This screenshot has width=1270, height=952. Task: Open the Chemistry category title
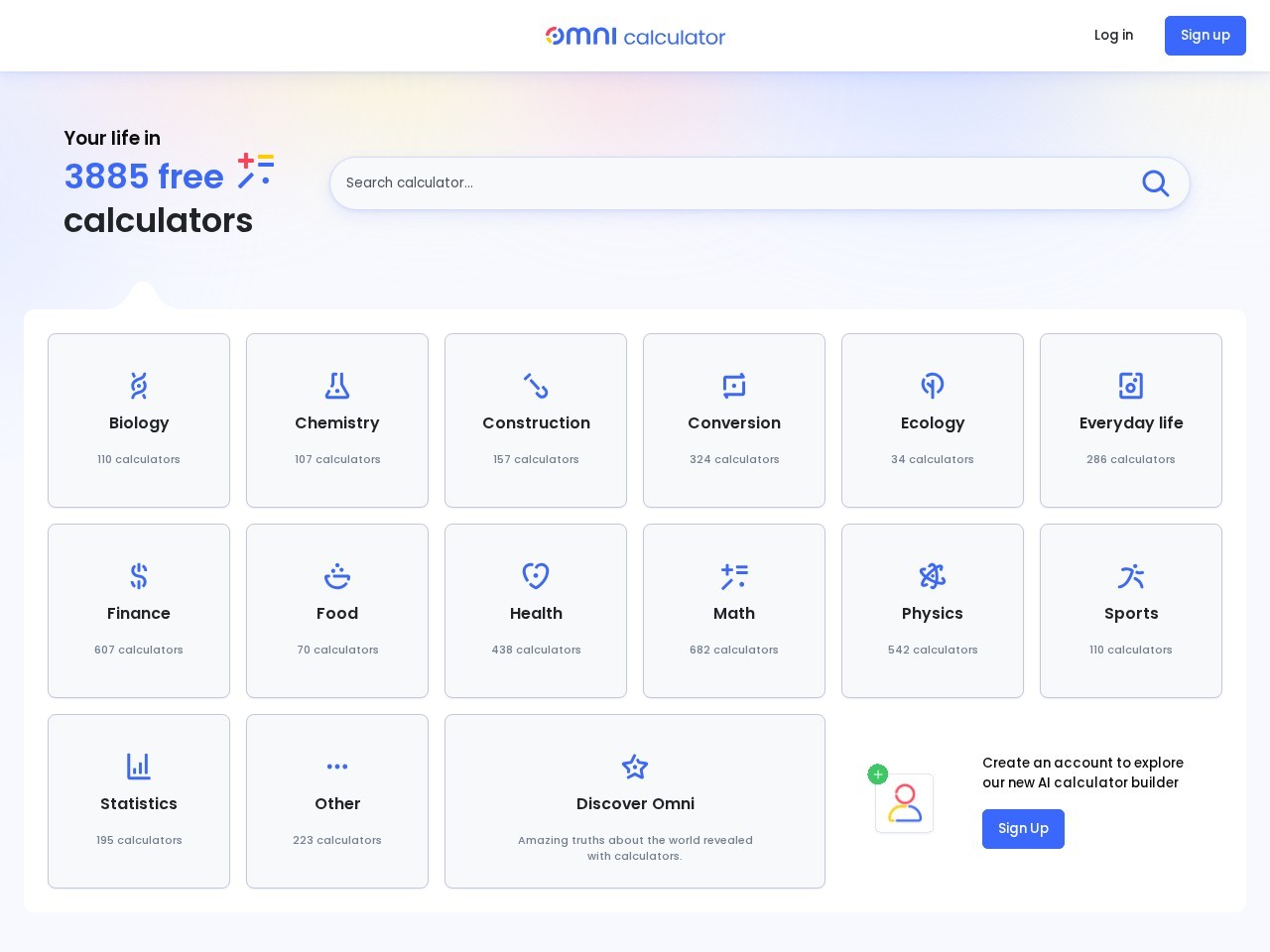[x=337, y=422]
